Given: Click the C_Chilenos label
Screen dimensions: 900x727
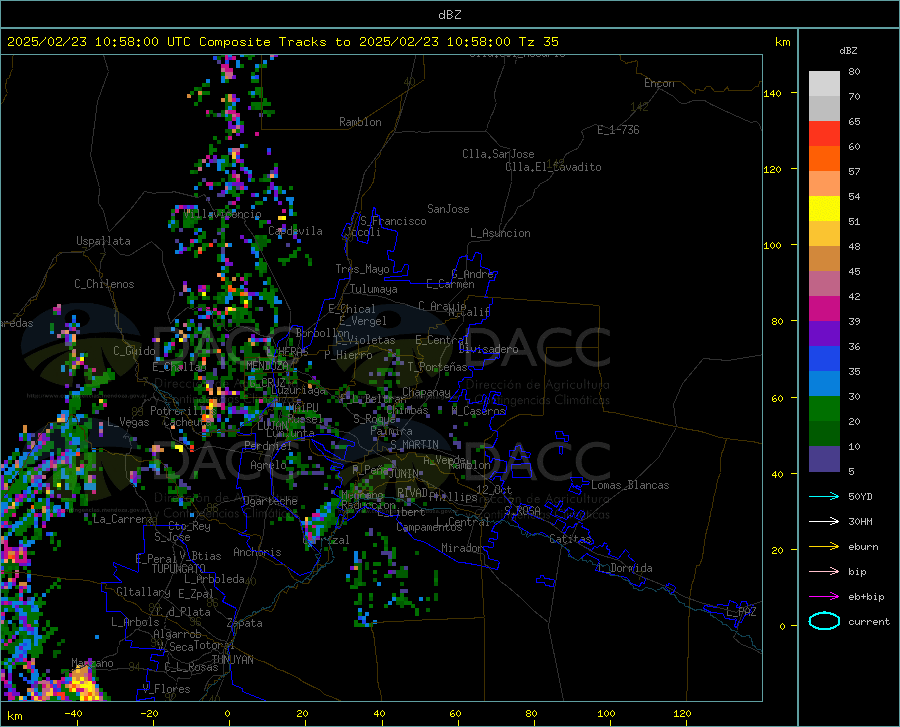Looking at the screenshot, I should [104, 284].
